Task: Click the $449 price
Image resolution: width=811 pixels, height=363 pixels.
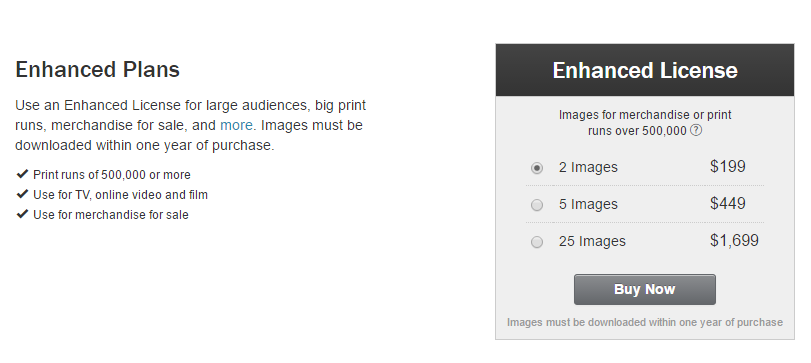Action: (728, 204)
